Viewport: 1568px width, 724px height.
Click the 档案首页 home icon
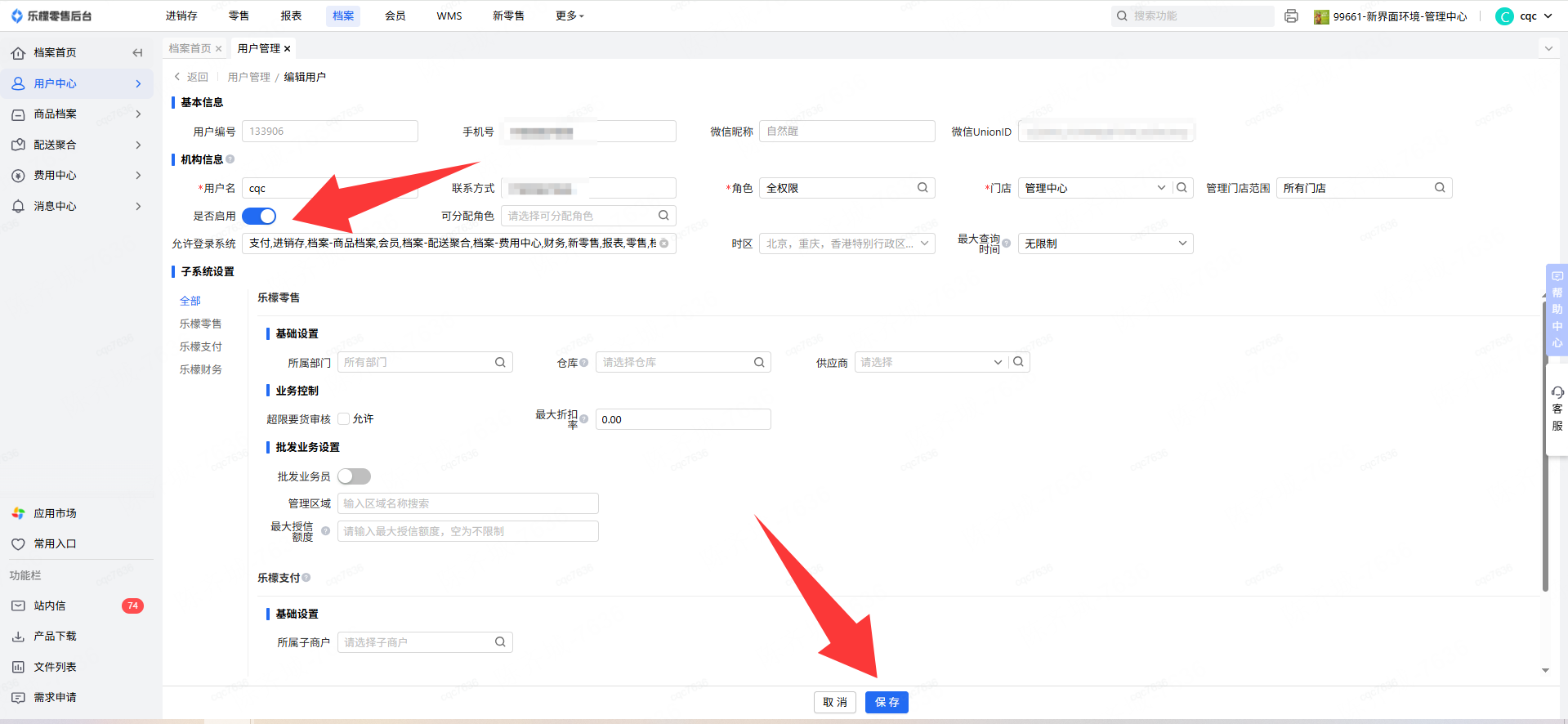click(x=18, y=53)
